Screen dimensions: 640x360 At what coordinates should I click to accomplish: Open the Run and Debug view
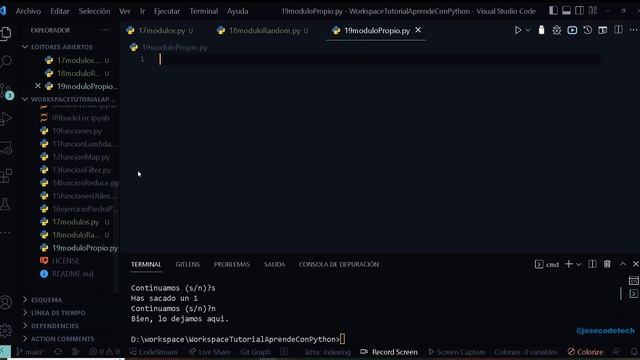[x=6, y=119]
